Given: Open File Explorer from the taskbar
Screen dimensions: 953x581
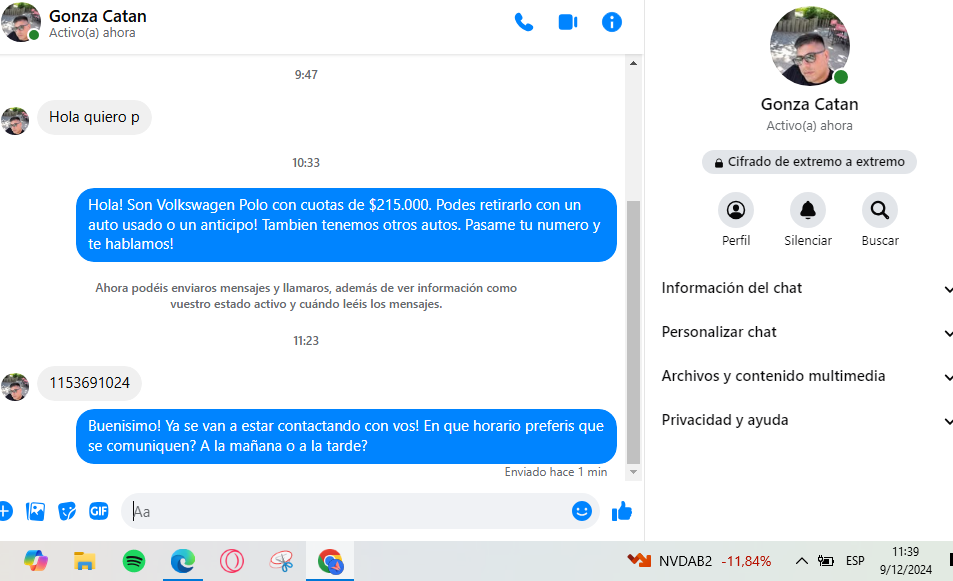Looking at the screenshot, I should pyautogui.click(x=84, y=560).
